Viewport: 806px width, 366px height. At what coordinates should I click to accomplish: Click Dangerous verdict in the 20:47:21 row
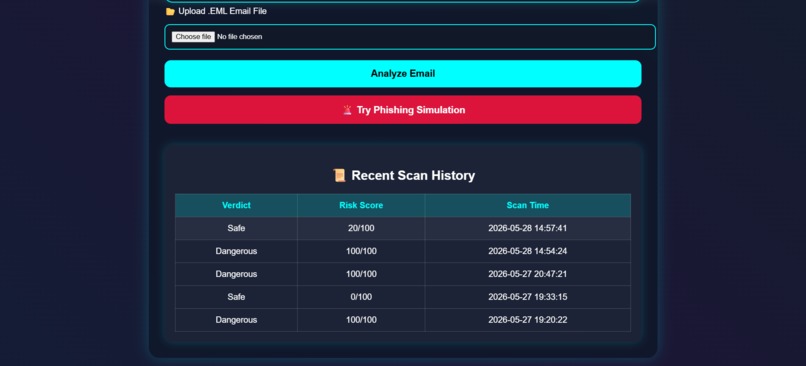pos(236,274)
